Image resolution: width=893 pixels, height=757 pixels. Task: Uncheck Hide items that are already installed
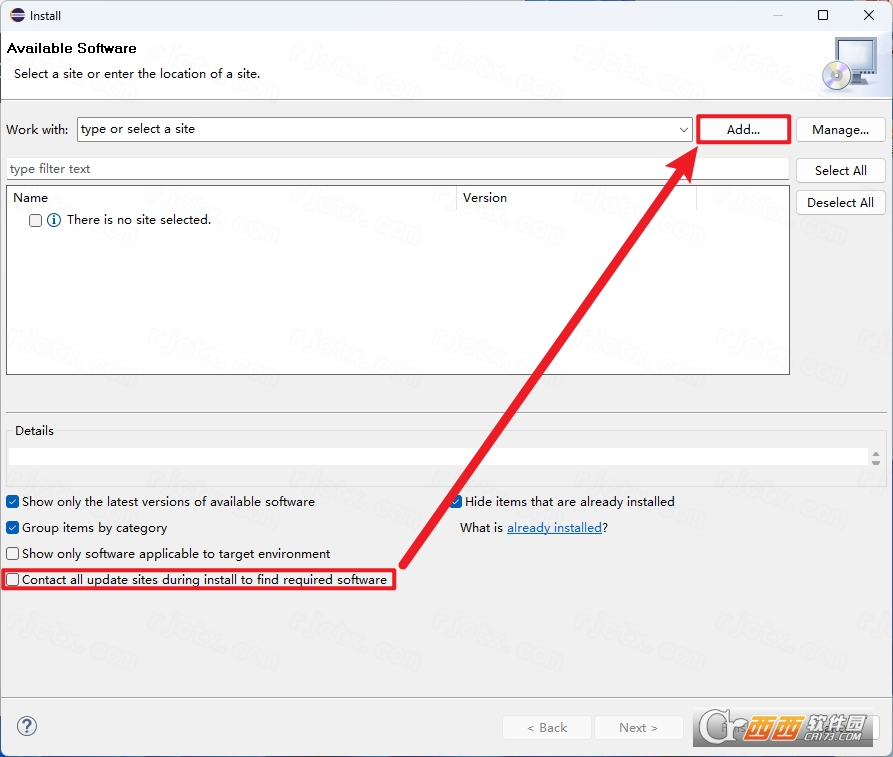(456, 502)
